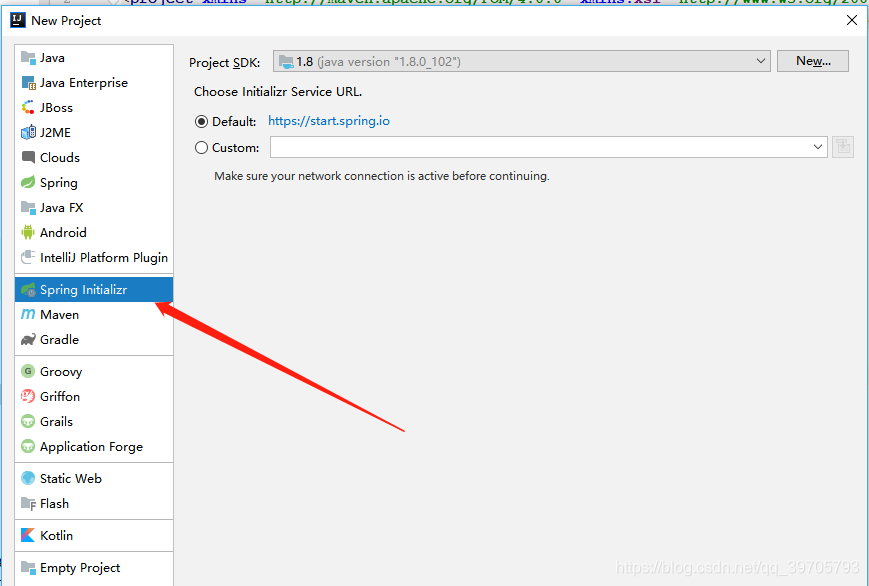Select the "Spring Initializr" list entry text

click(84, 289)
